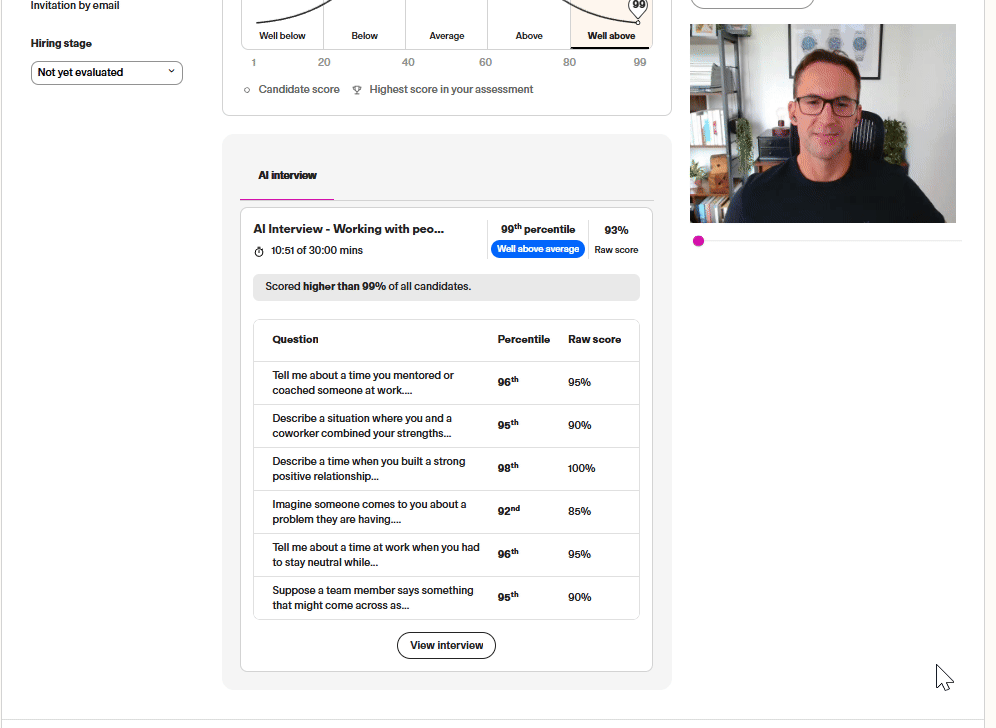Viewport: 996px width, 728px height.
Task: Click the stopwatch icon beside the interview duration
Action: click(x=260, y=250)
